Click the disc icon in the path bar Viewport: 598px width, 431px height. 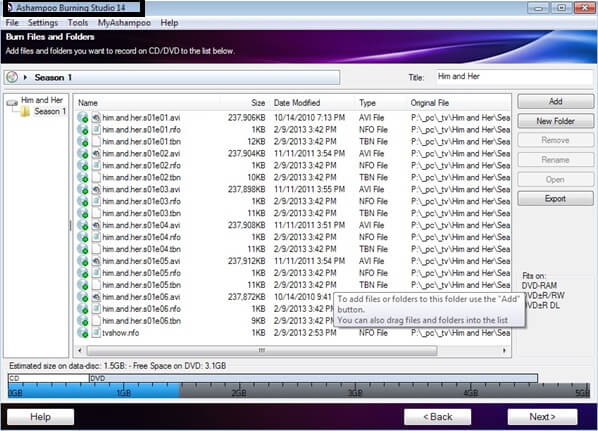pyautogui.click(x=12, y=77)
